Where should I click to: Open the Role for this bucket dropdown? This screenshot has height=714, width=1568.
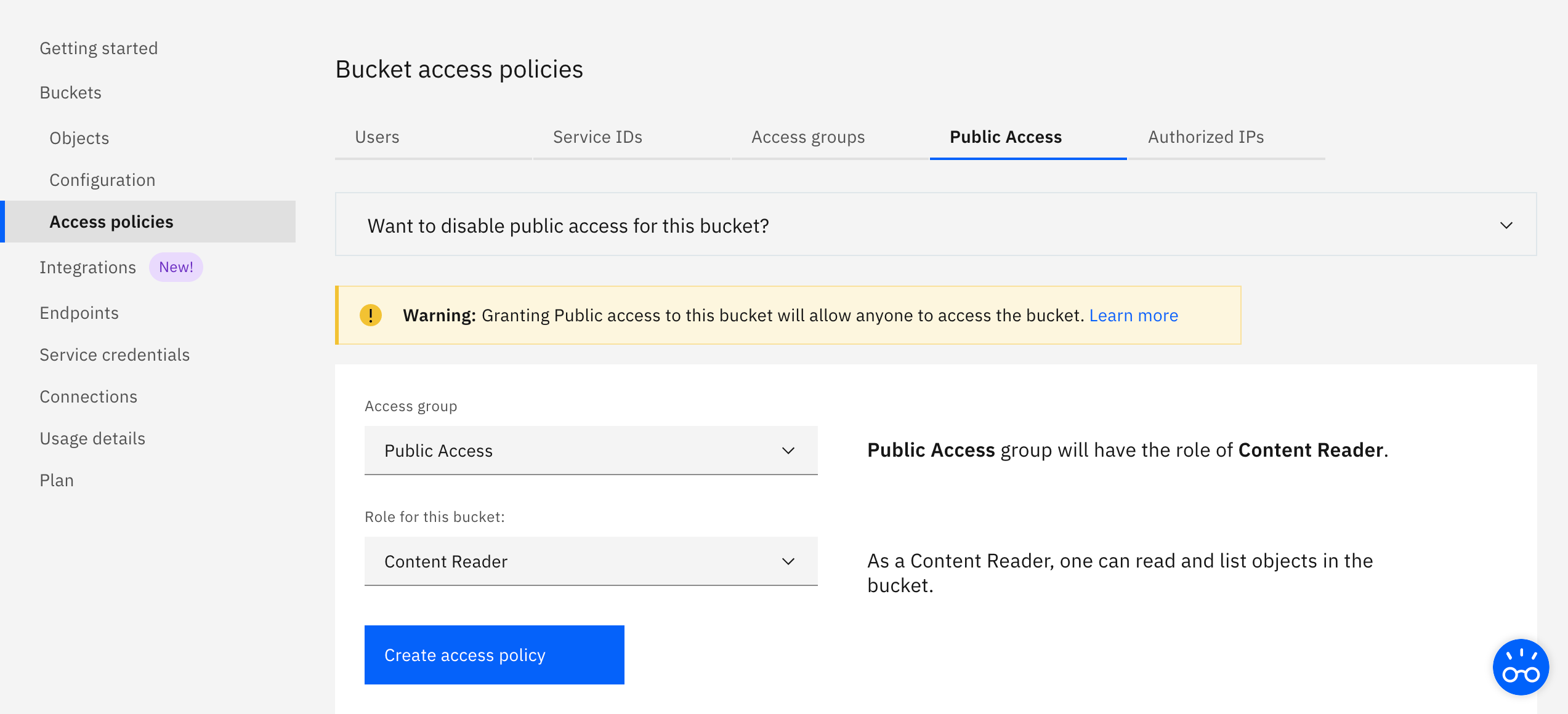[x=591, y=561]
